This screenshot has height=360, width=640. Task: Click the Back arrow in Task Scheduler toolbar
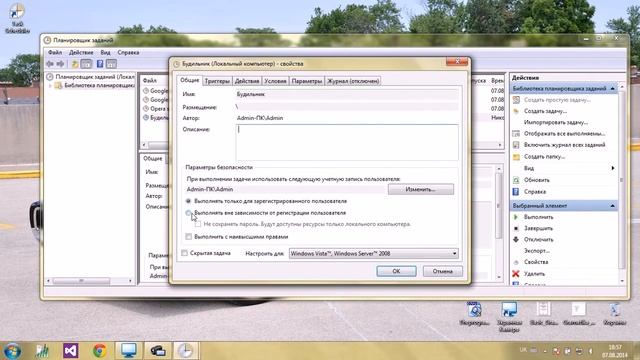point(50,64)
